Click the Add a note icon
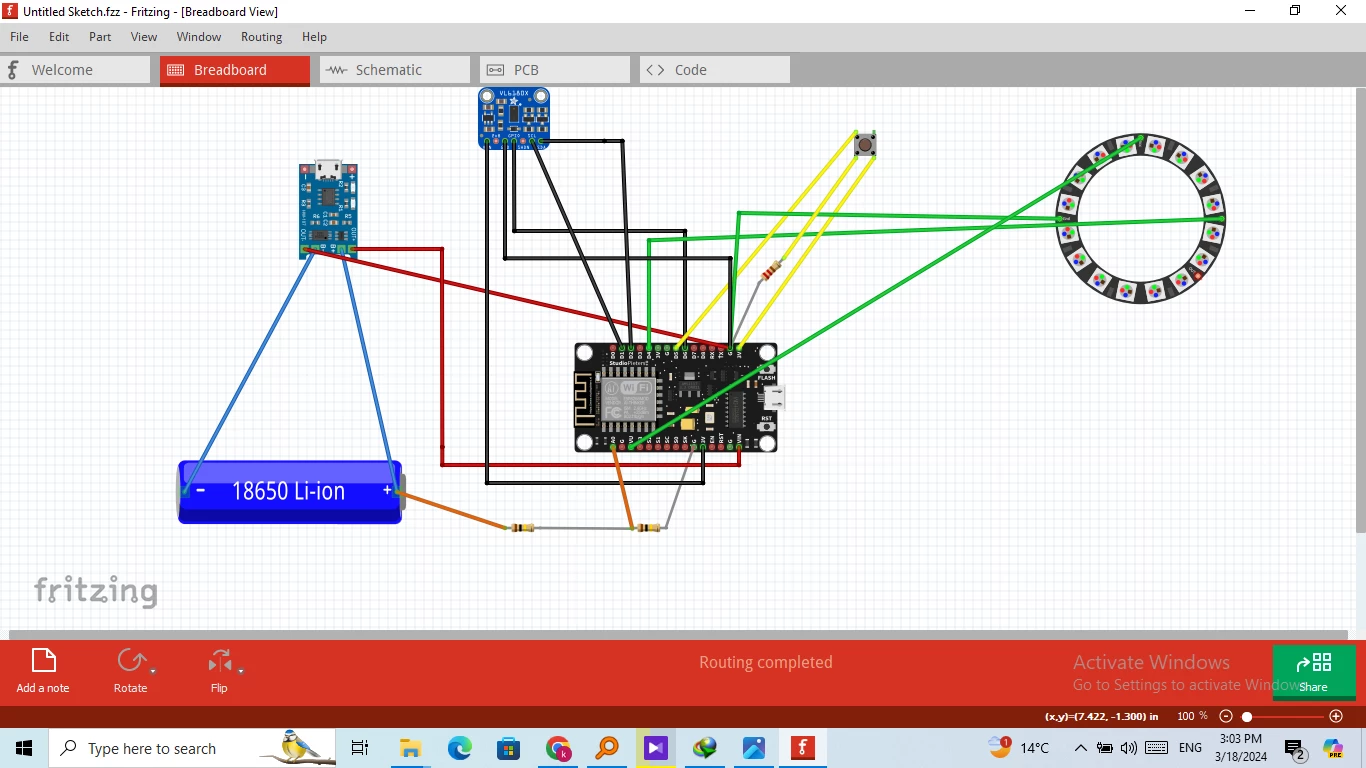 click(x=43, y=661)
